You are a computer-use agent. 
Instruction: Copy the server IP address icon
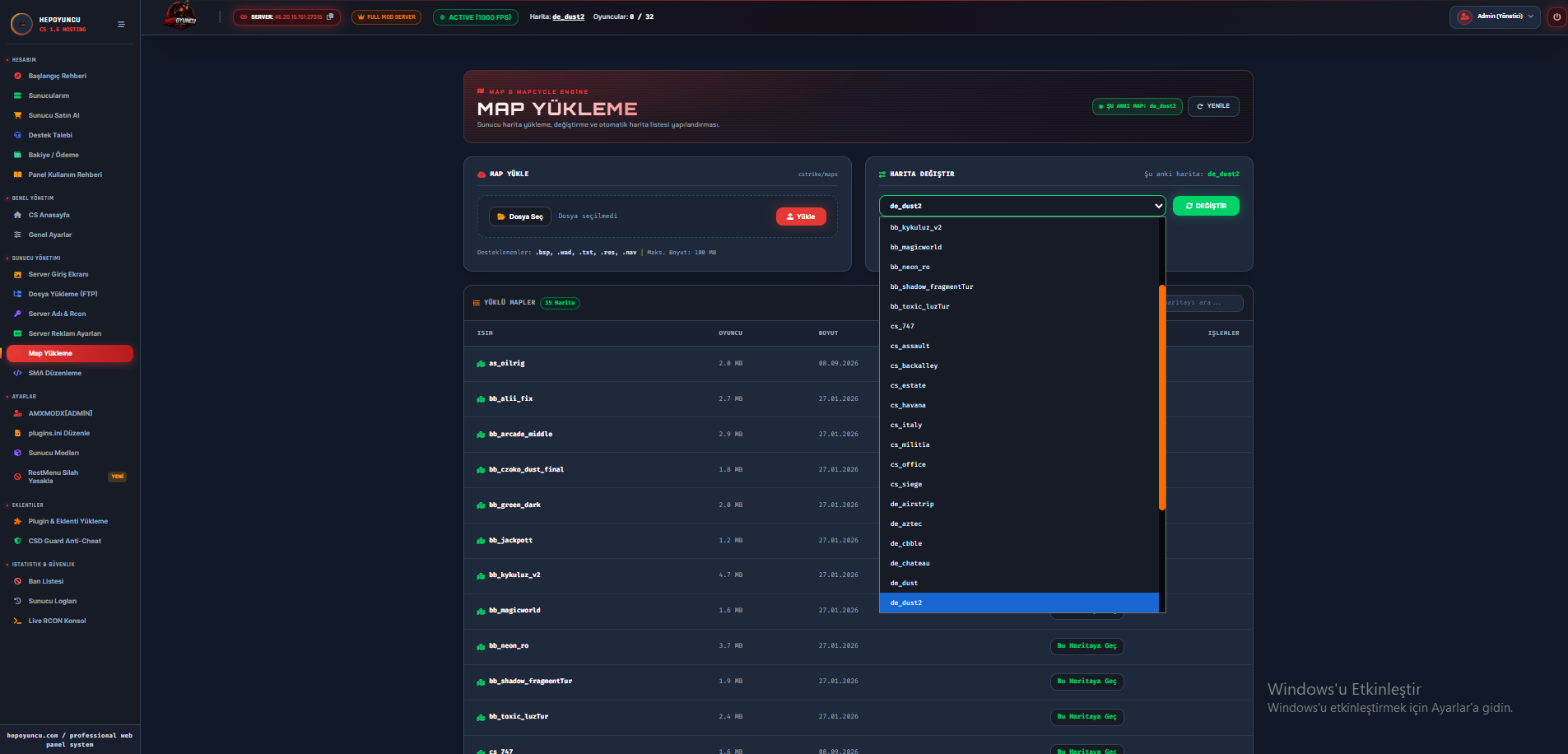(330, 16)
